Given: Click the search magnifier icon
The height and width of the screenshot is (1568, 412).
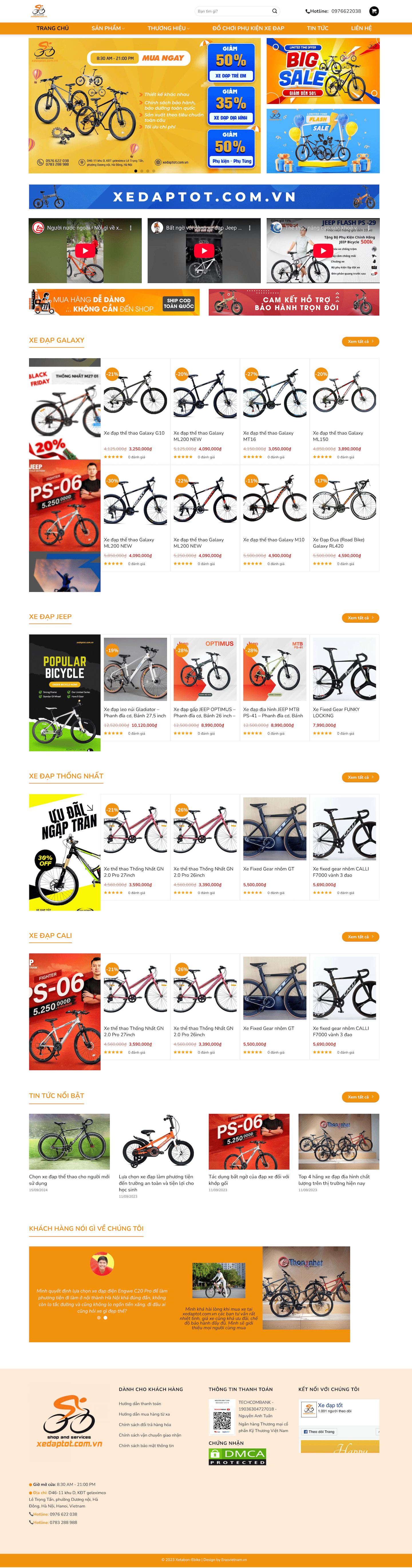Looking at the screenshot, I should pos(275,11).
